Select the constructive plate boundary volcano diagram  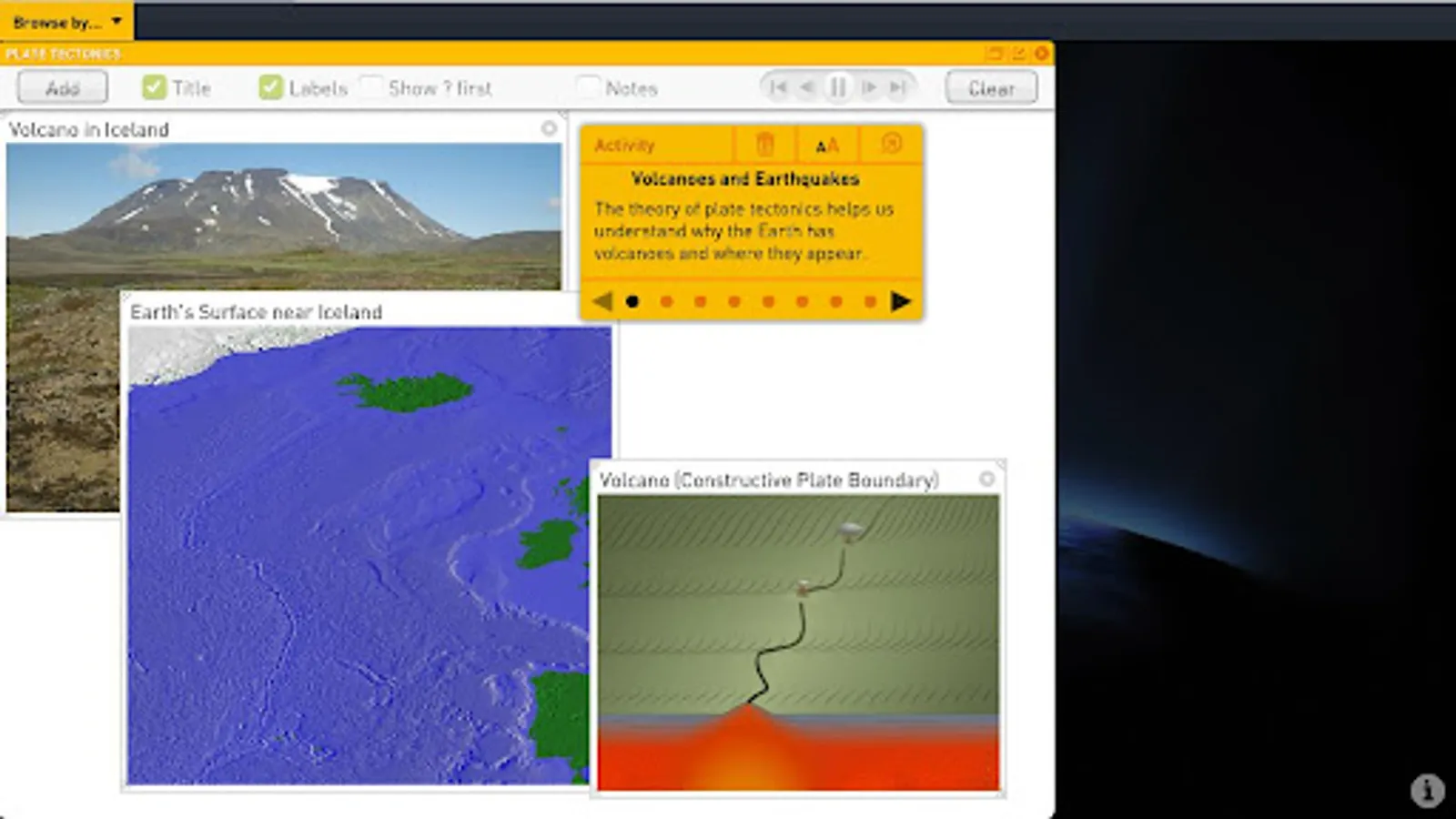click(798, 642)
